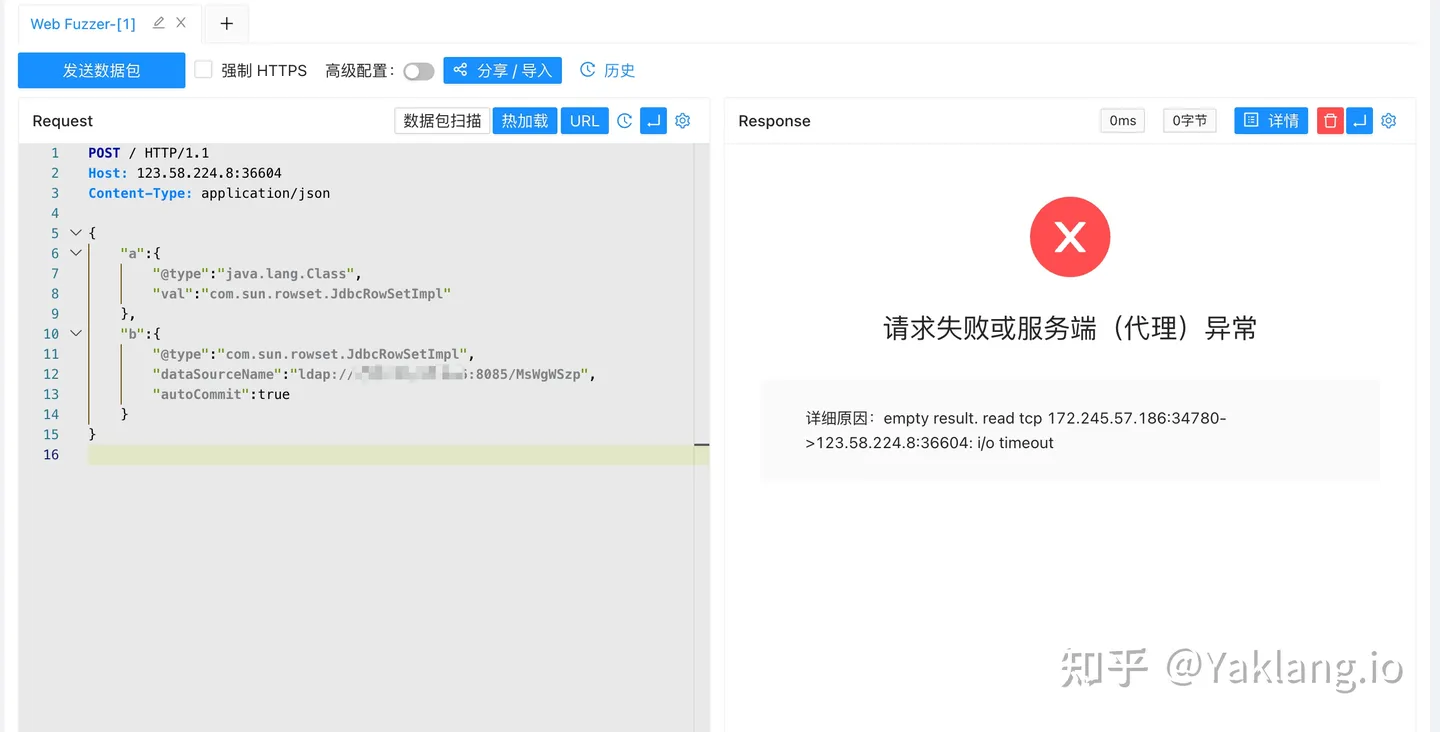Click the "dataSourceName" ldap line
This screenshot has width=1440, height=732.
(374, 374)
